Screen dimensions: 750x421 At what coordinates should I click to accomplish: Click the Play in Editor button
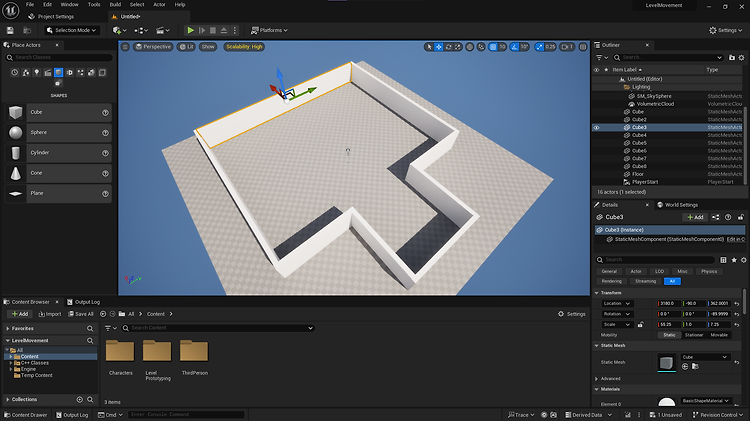[x=190, y=30]
